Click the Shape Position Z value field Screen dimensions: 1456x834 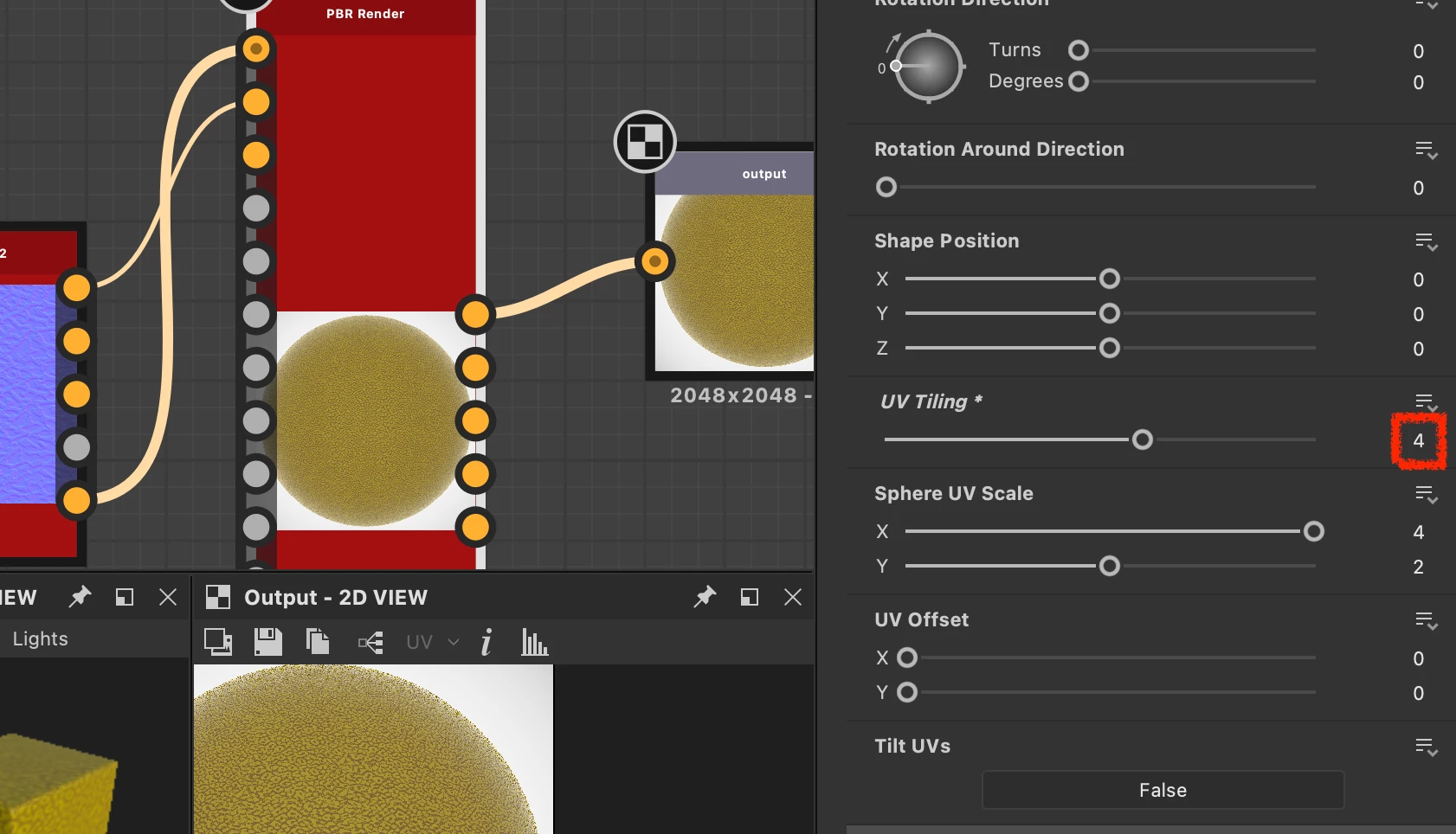tap(1419, 349)
